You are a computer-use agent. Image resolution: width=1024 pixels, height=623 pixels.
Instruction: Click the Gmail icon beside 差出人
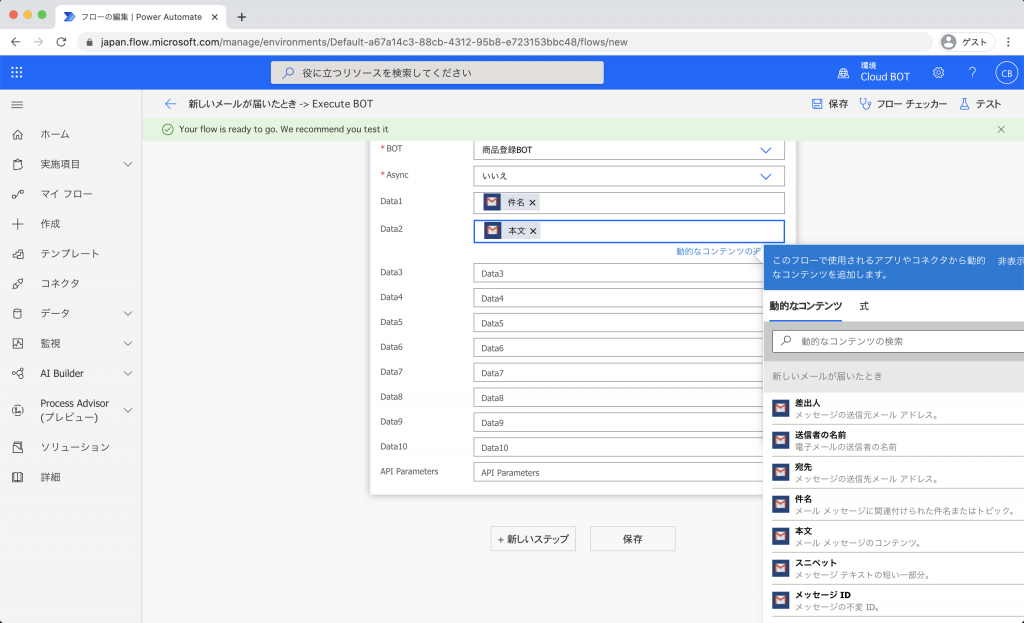click(x=780, y=408)
